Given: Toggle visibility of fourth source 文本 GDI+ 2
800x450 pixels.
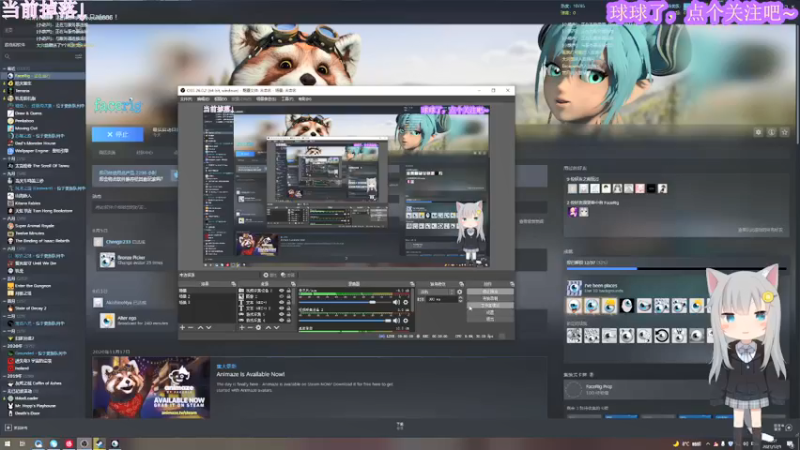Looking at the screenshot, I should point(282,308).
